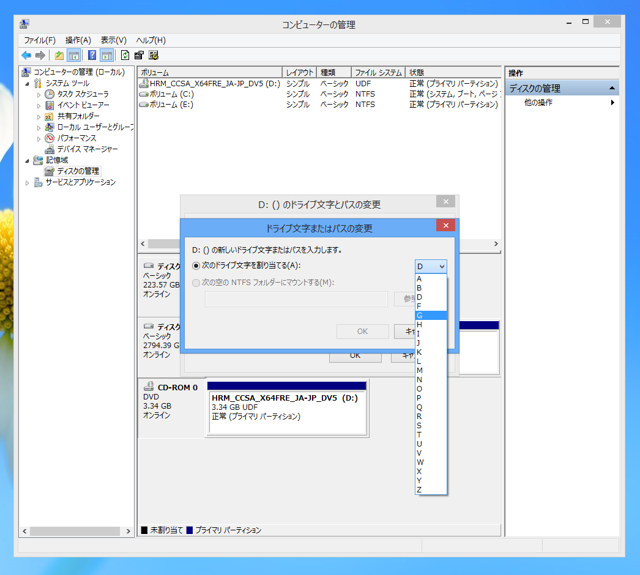Image resolution: width=640 pixels, height=575 pixels.
Task: Open the 操作(A) menu
Action: pos(78,40)
